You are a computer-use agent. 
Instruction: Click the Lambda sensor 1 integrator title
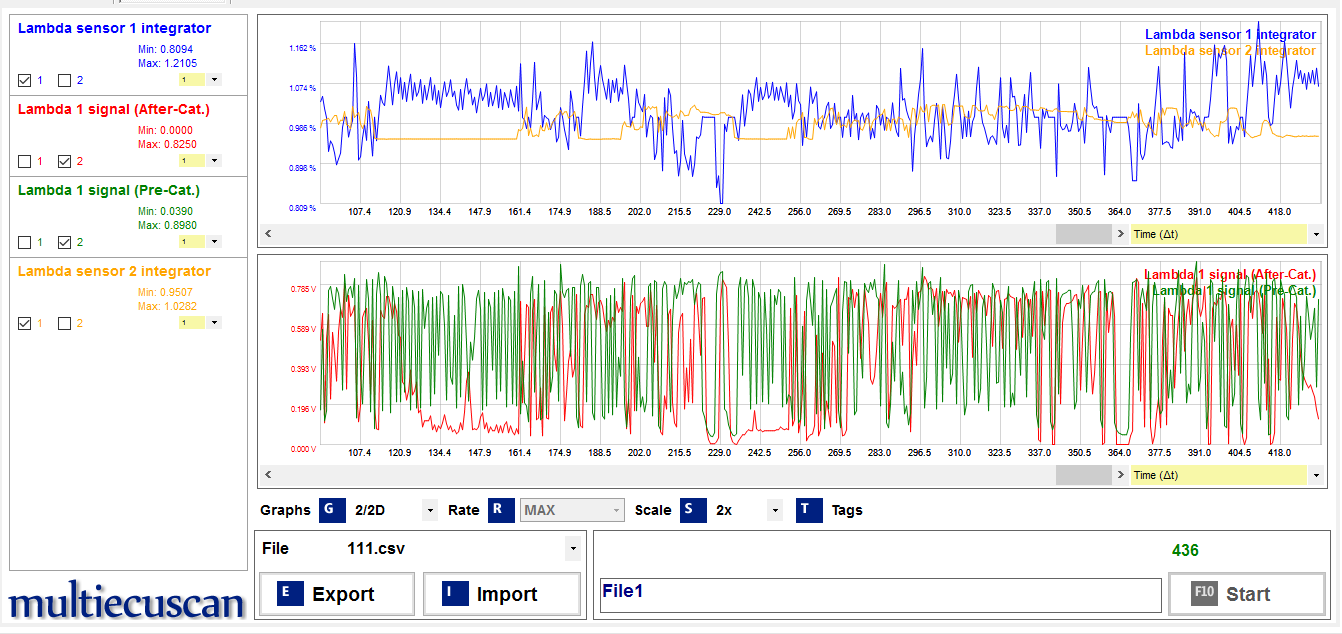pyautogui.click(x=114, y=28)
